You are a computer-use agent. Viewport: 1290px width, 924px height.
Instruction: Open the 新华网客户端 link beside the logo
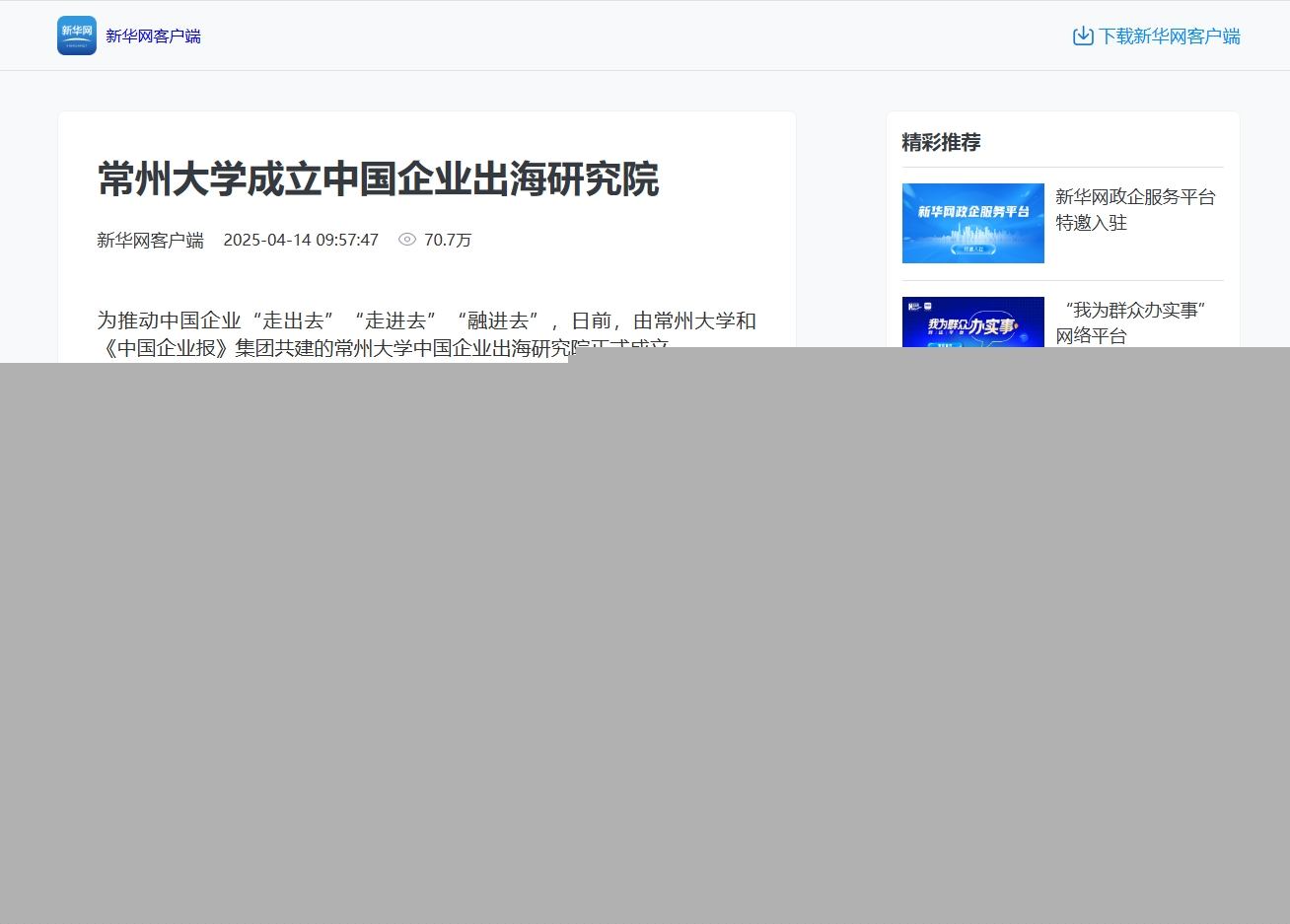coord(153,36)
